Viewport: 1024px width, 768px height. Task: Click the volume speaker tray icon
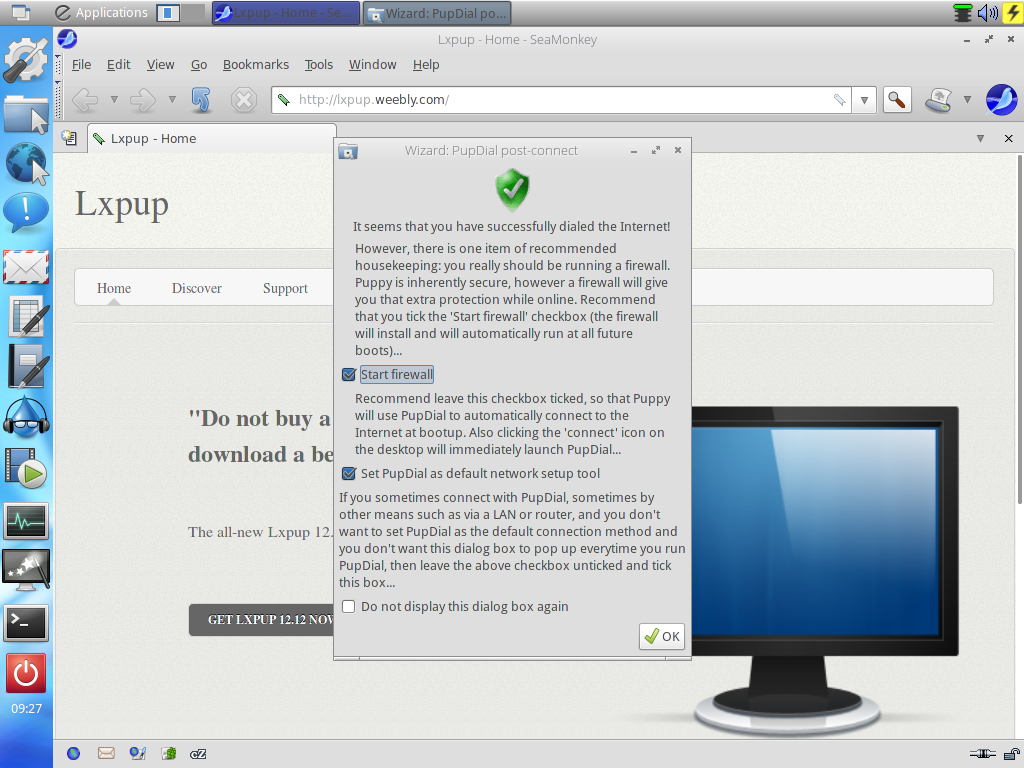(987, 12)
